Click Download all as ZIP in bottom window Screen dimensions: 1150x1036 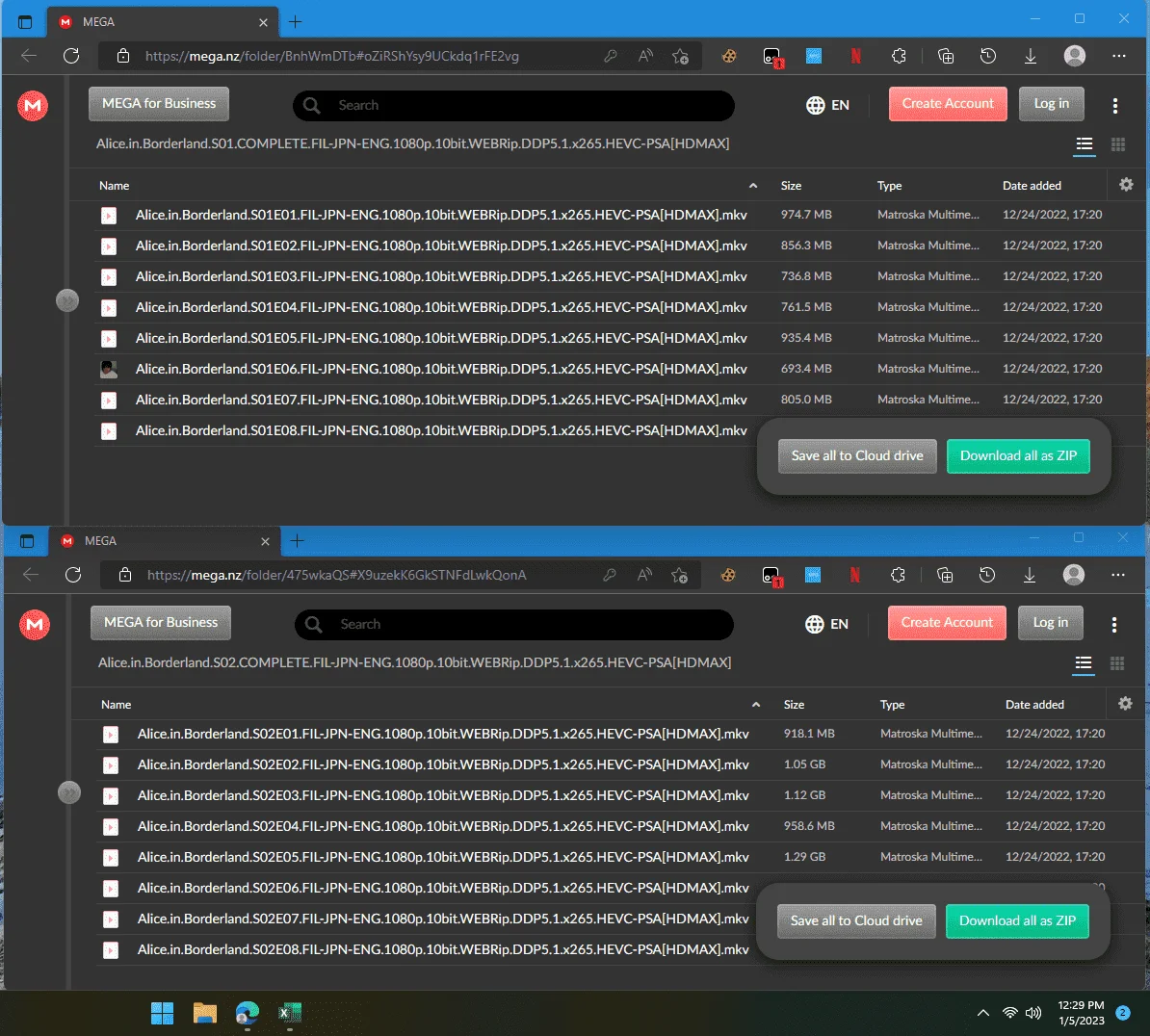coord(1017,920)
